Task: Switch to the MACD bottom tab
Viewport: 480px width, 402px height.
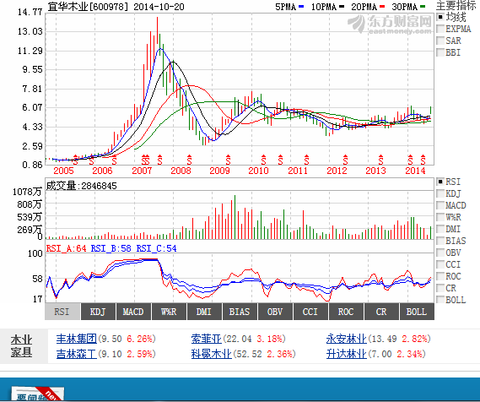Action: [x=133, y=312]
